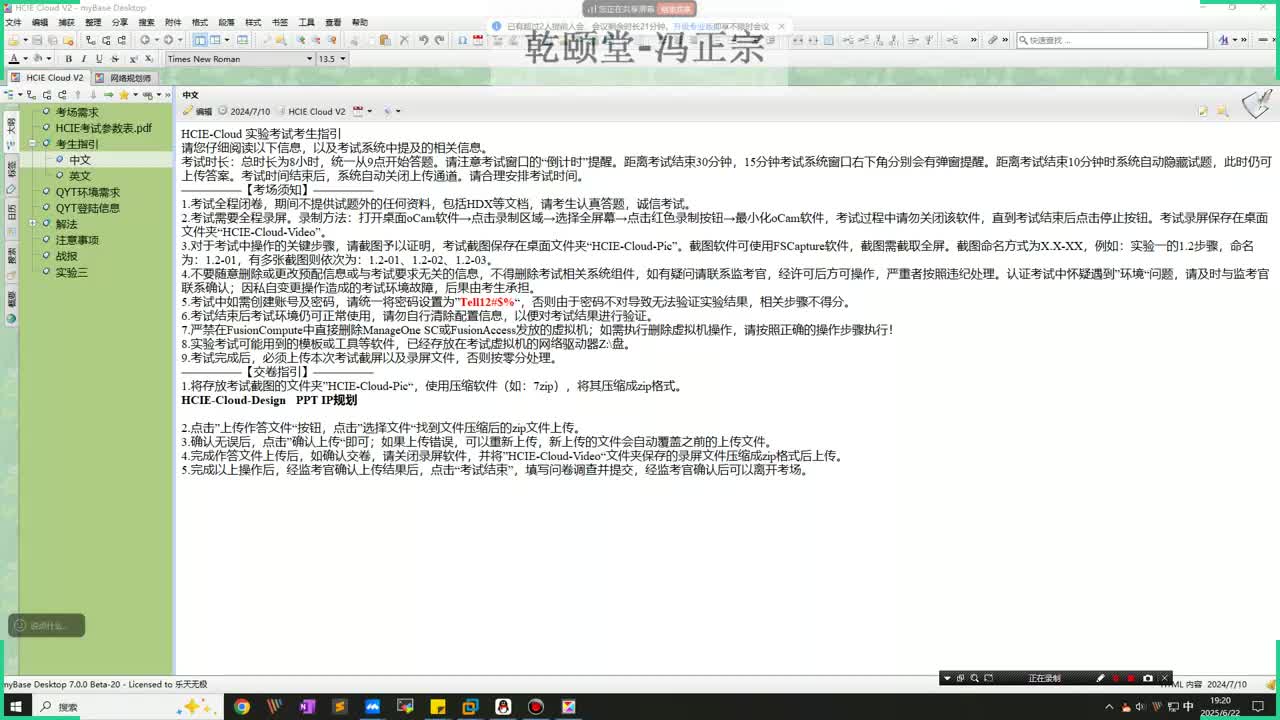Select the 英文 tree item
1280x720 pixels.
pyautogui.click(x=79, y=176)
